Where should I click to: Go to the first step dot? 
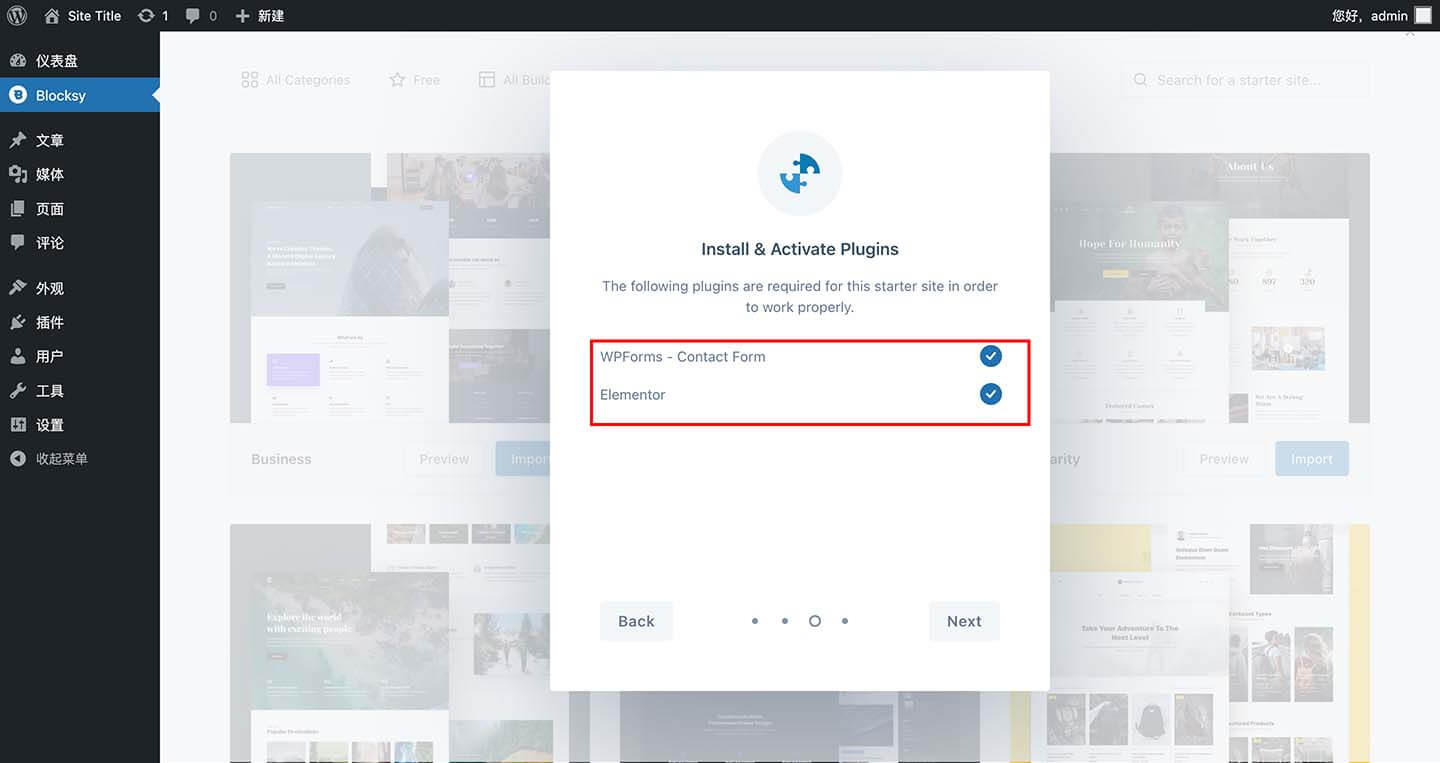(x=755, y=621)
